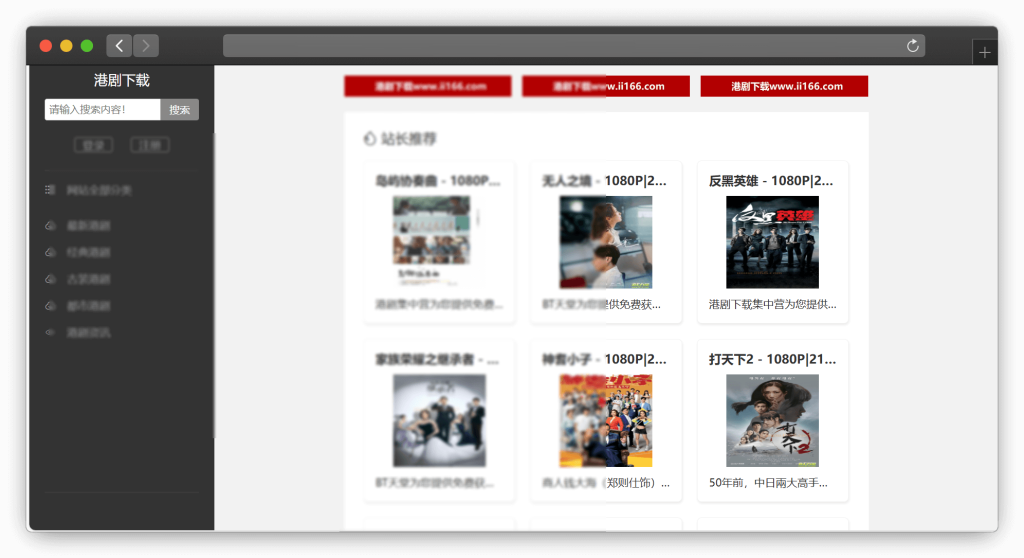Open the 神耆小子 - 1080P title link
Image resolution: width=1024 pixels, height=558 pixels.
pos(604,359)
